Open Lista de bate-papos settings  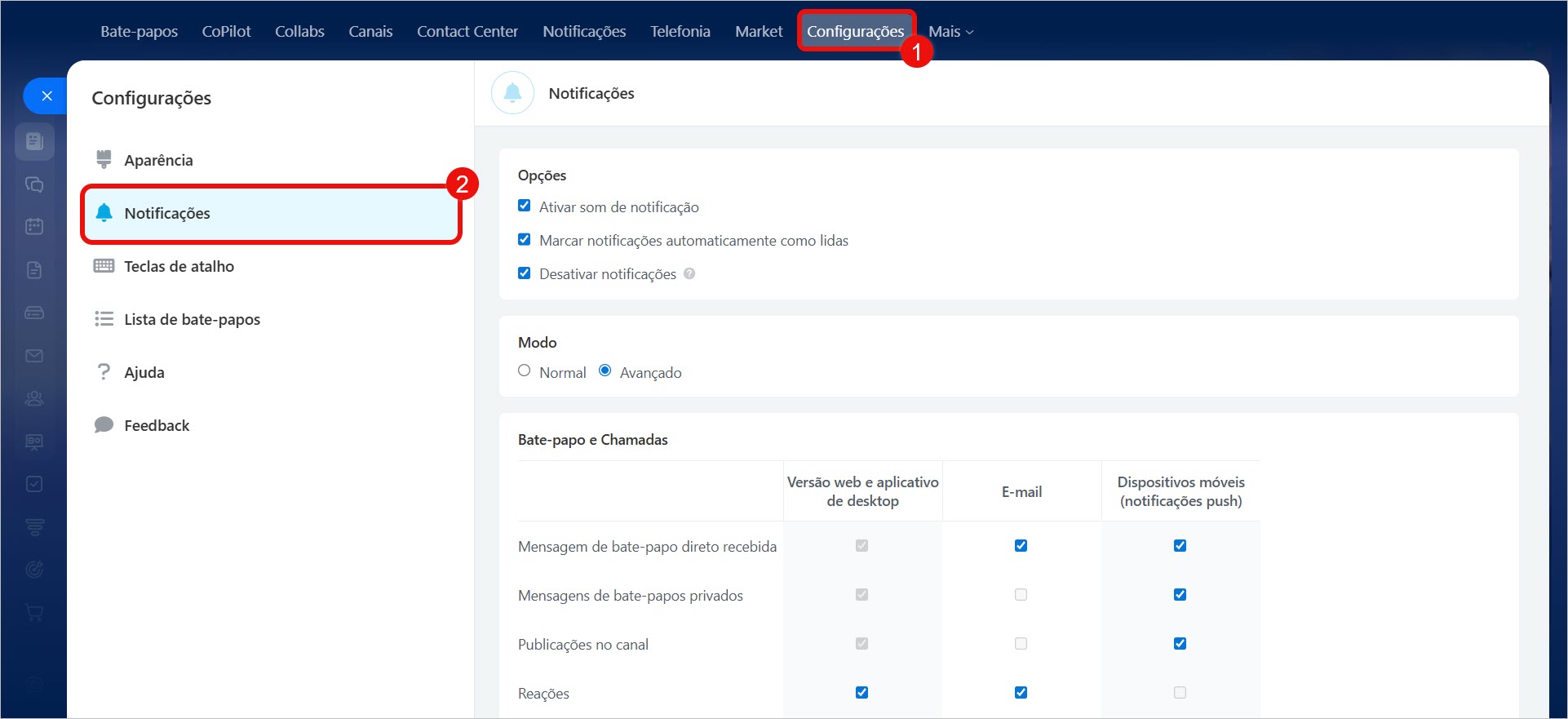tap(272, 319)
